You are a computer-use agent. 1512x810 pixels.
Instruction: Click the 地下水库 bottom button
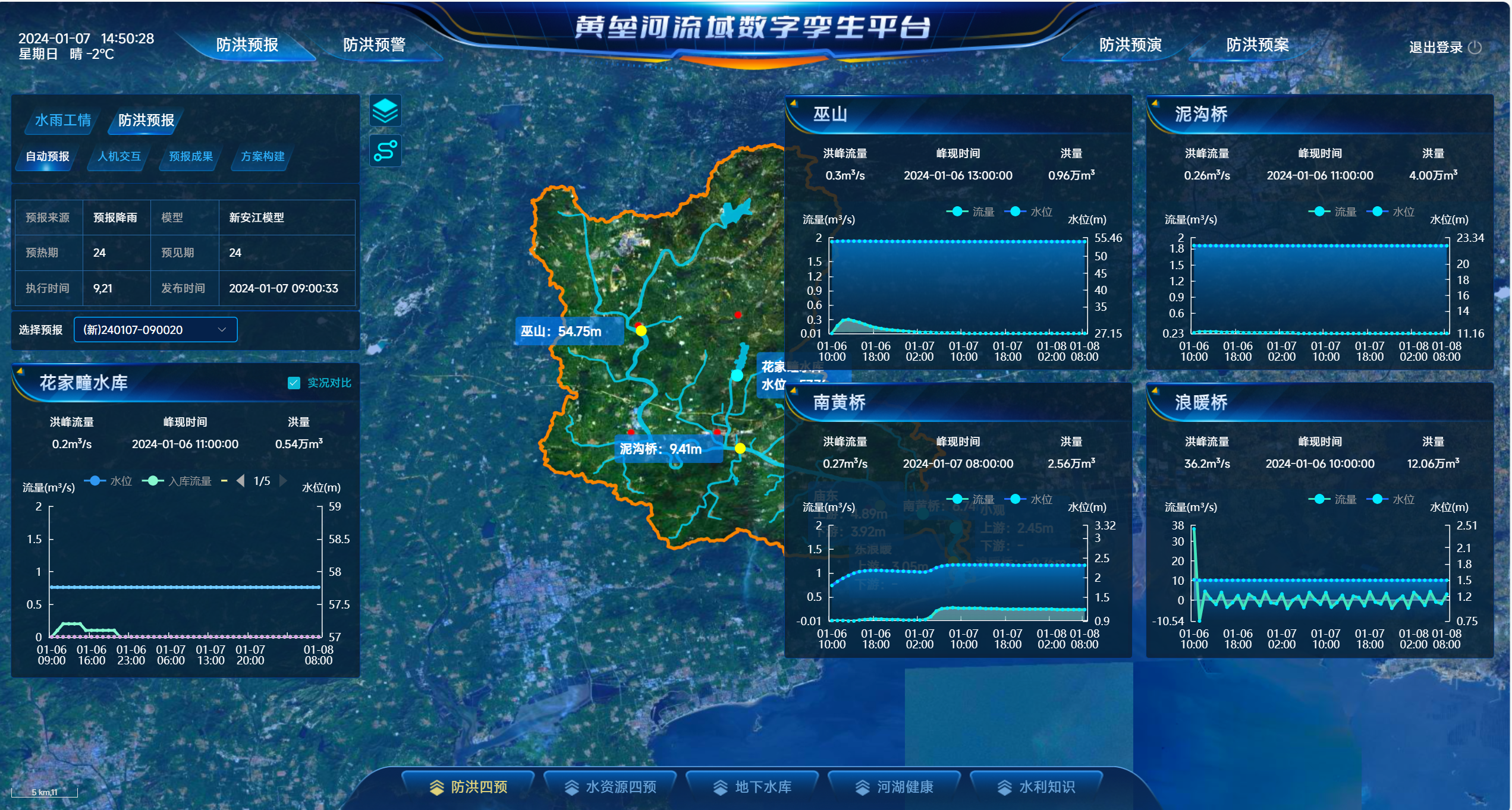click(752, 787)
